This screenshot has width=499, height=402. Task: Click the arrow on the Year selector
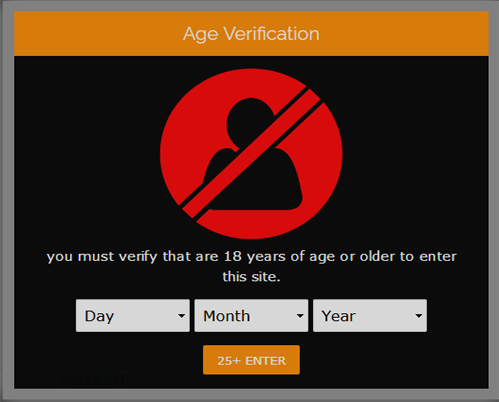click(x=419, y=316)
